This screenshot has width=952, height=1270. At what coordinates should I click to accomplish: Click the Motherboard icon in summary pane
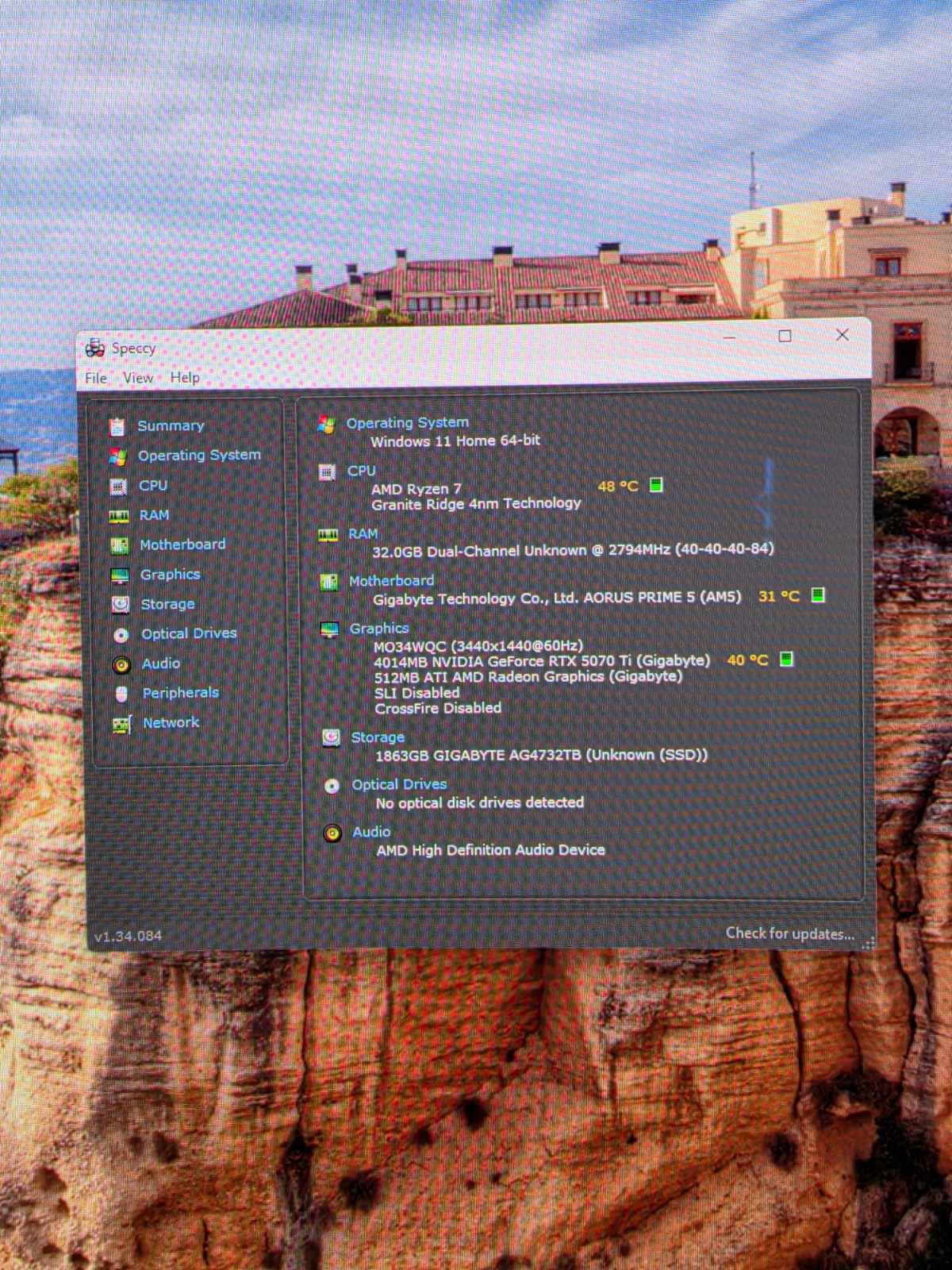coord(328,583)
